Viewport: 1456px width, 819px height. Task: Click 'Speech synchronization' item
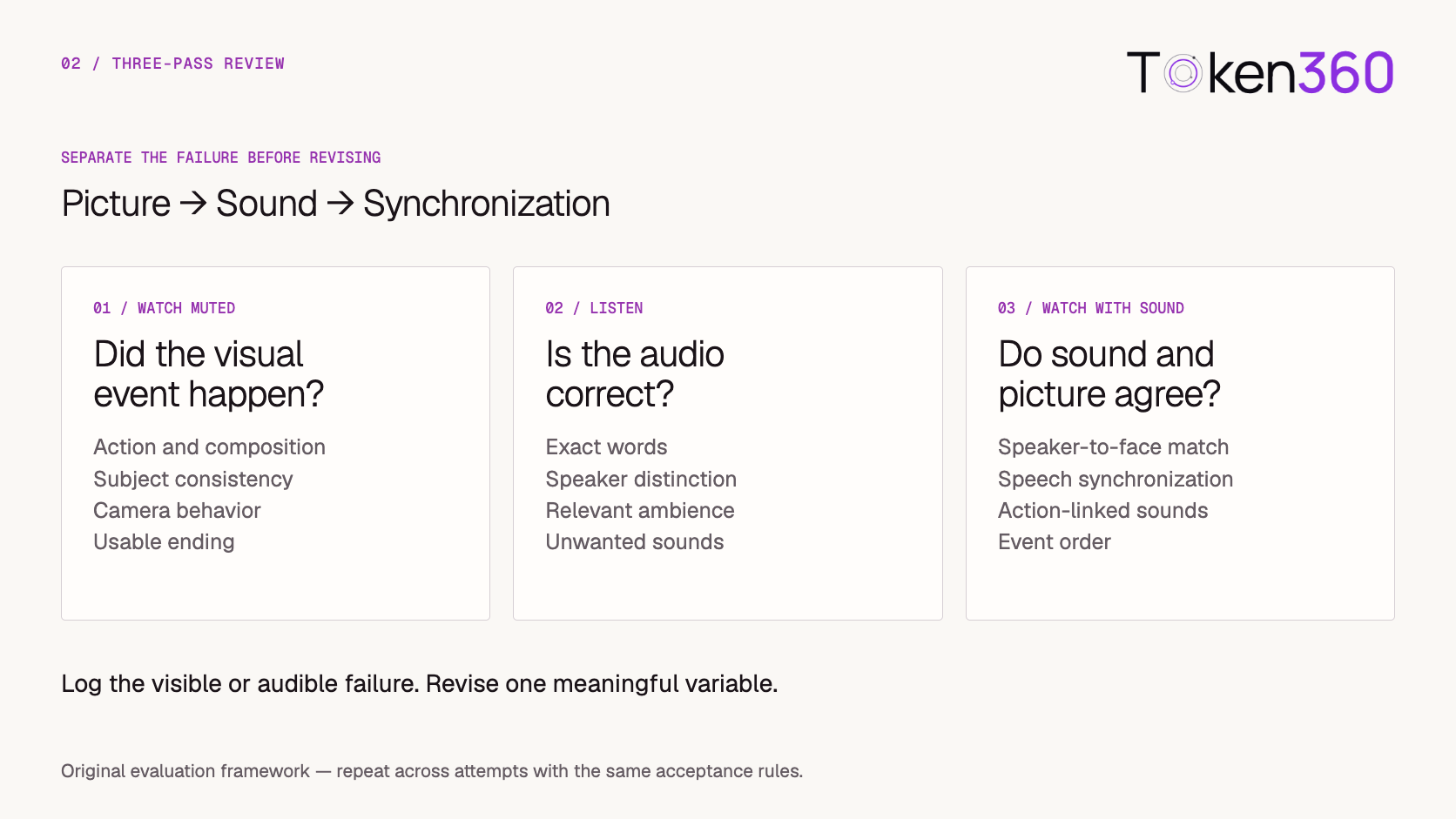[1116, 480]
